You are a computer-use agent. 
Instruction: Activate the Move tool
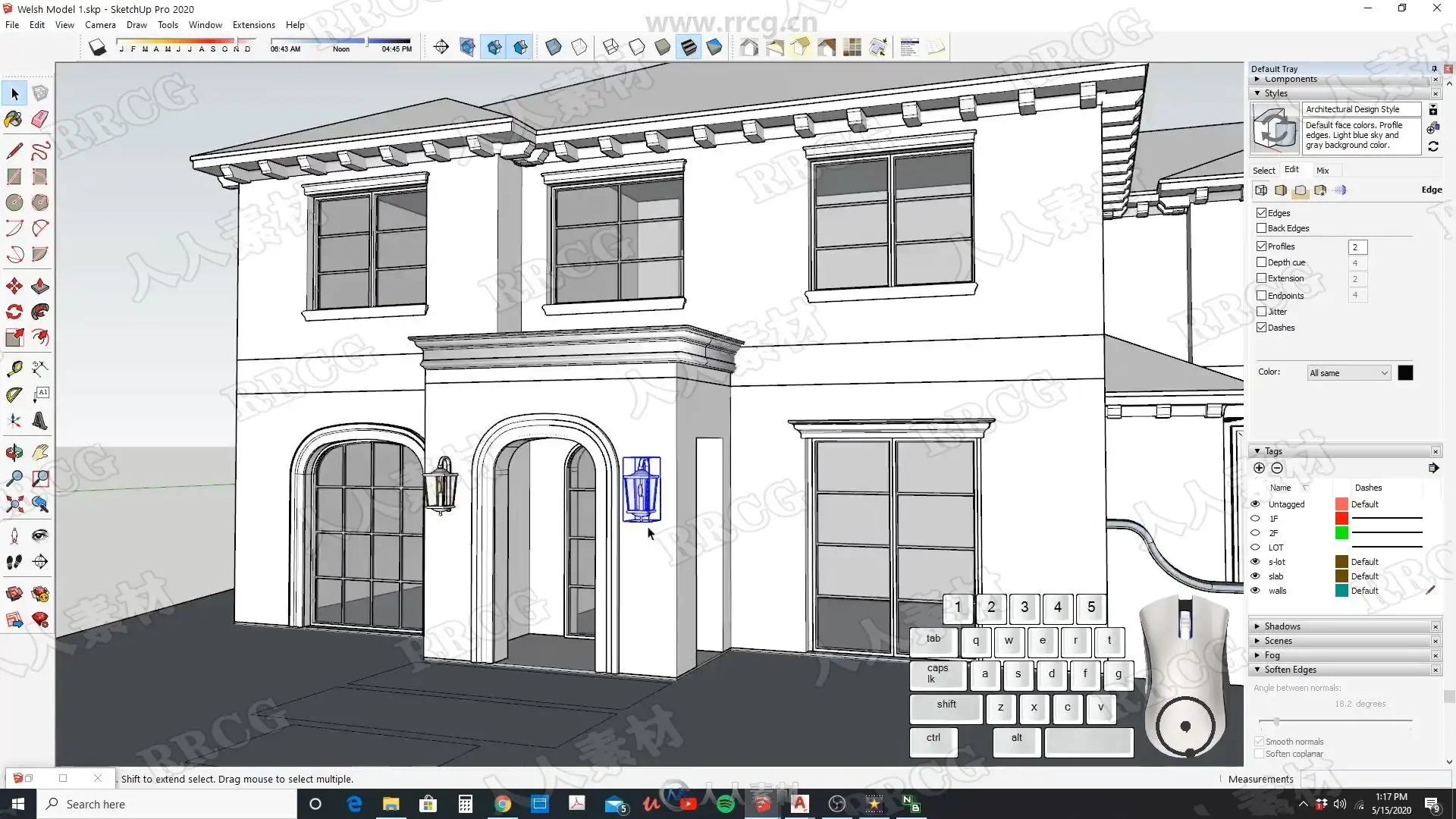[x=14, y=286]
